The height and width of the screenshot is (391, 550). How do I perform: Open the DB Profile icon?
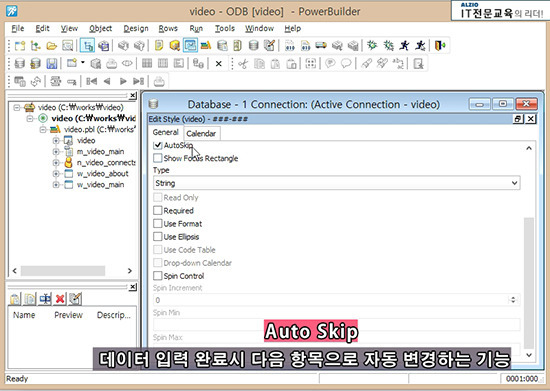coord(222,46)
